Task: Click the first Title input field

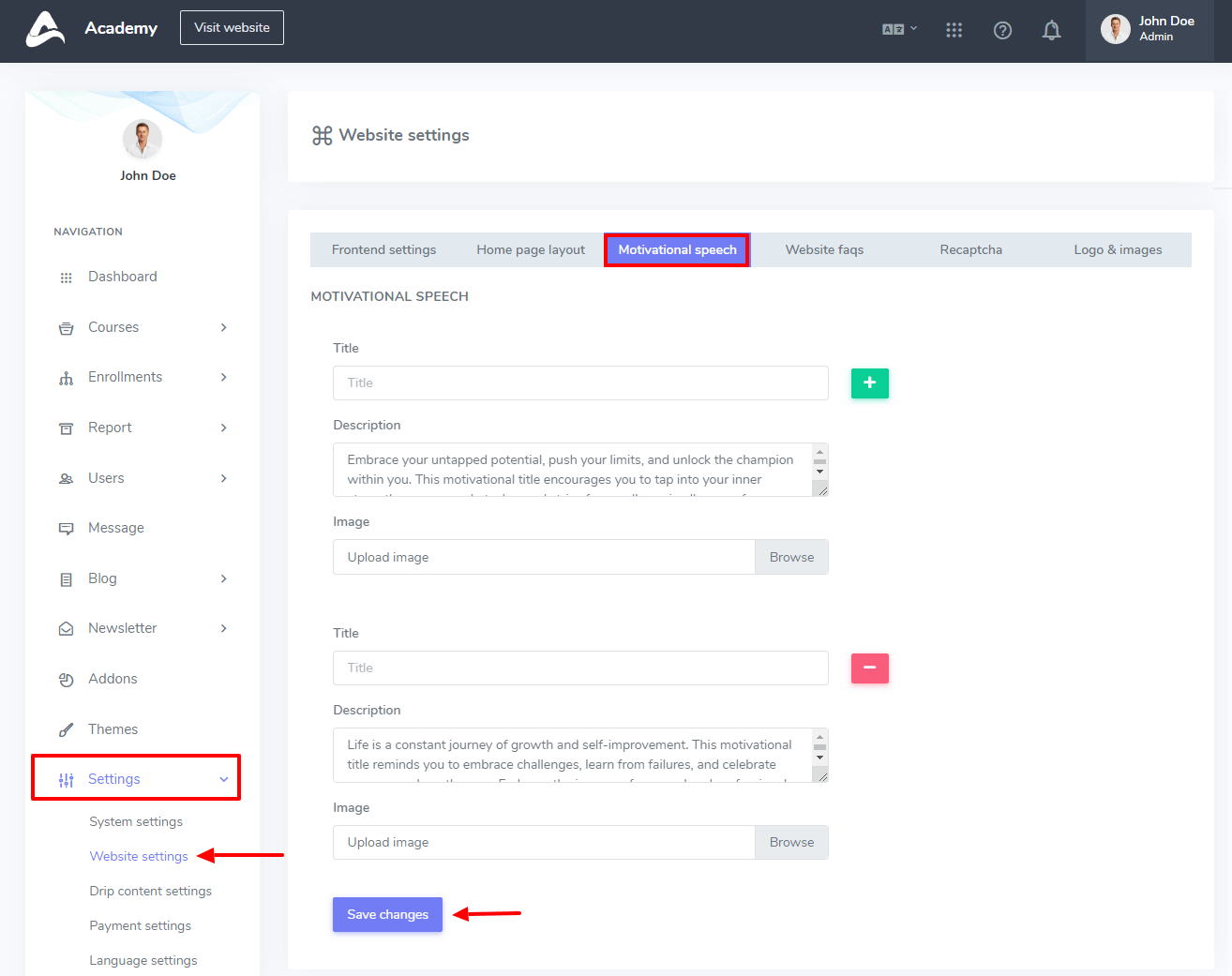Action: 580,383
